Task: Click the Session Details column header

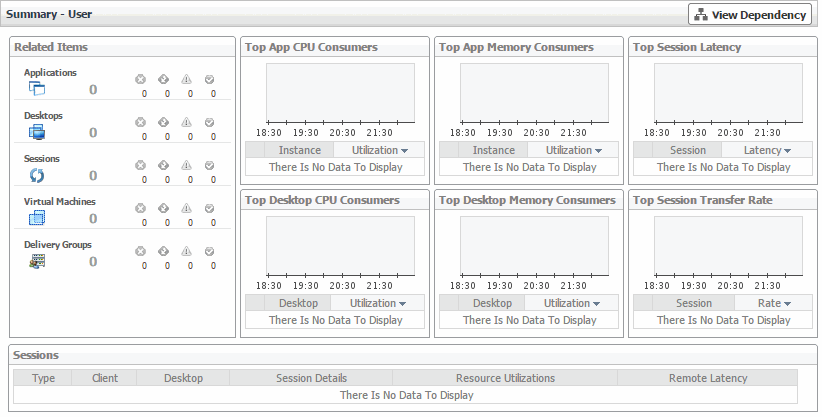Action: tap(311, 378)
